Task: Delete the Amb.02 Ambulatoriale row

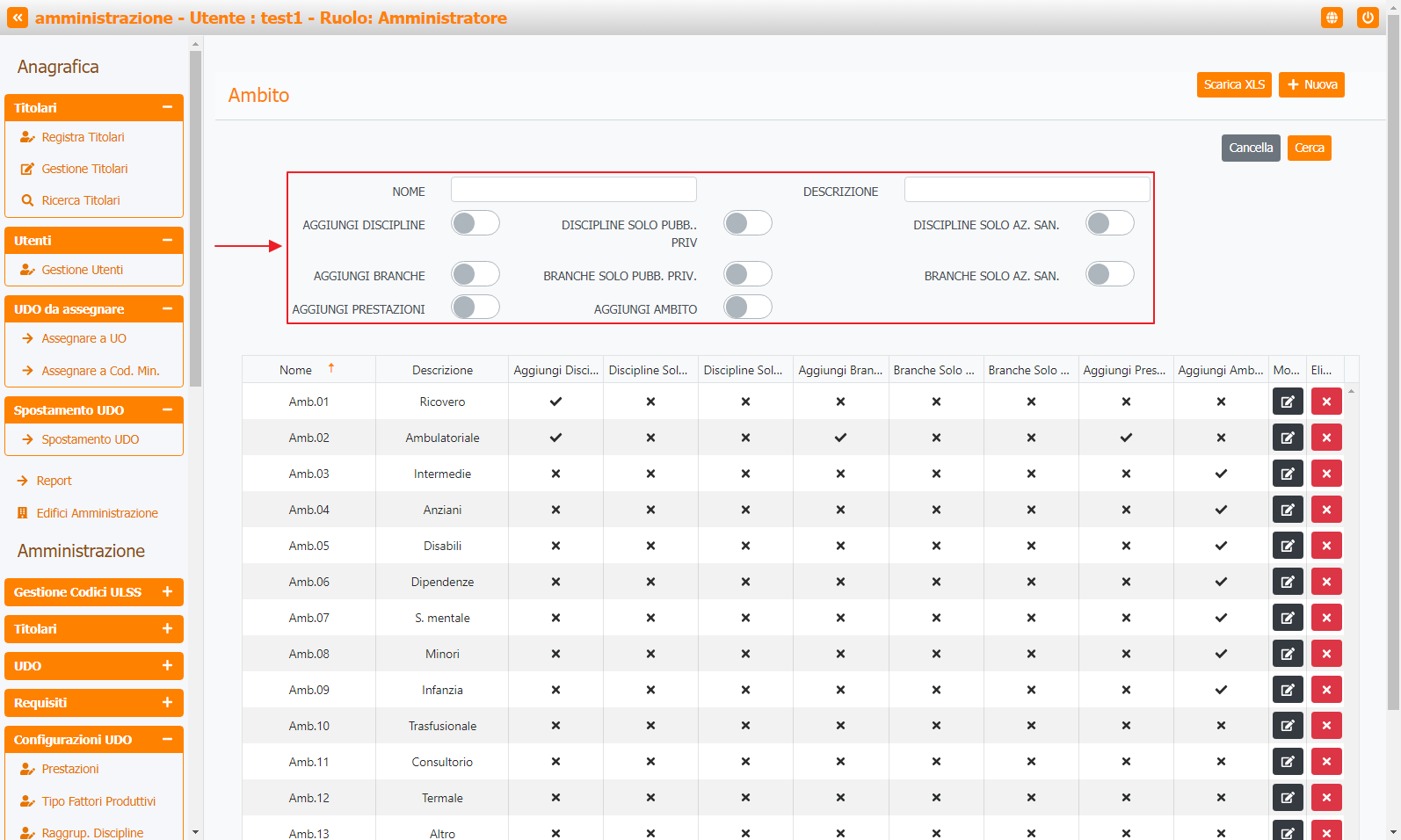Action: (1325, 438)
